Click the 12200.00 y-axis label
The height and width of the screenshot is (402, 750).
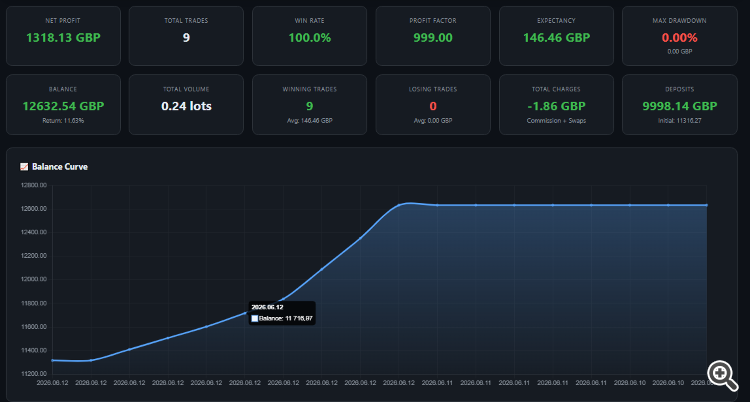[33, 256]
